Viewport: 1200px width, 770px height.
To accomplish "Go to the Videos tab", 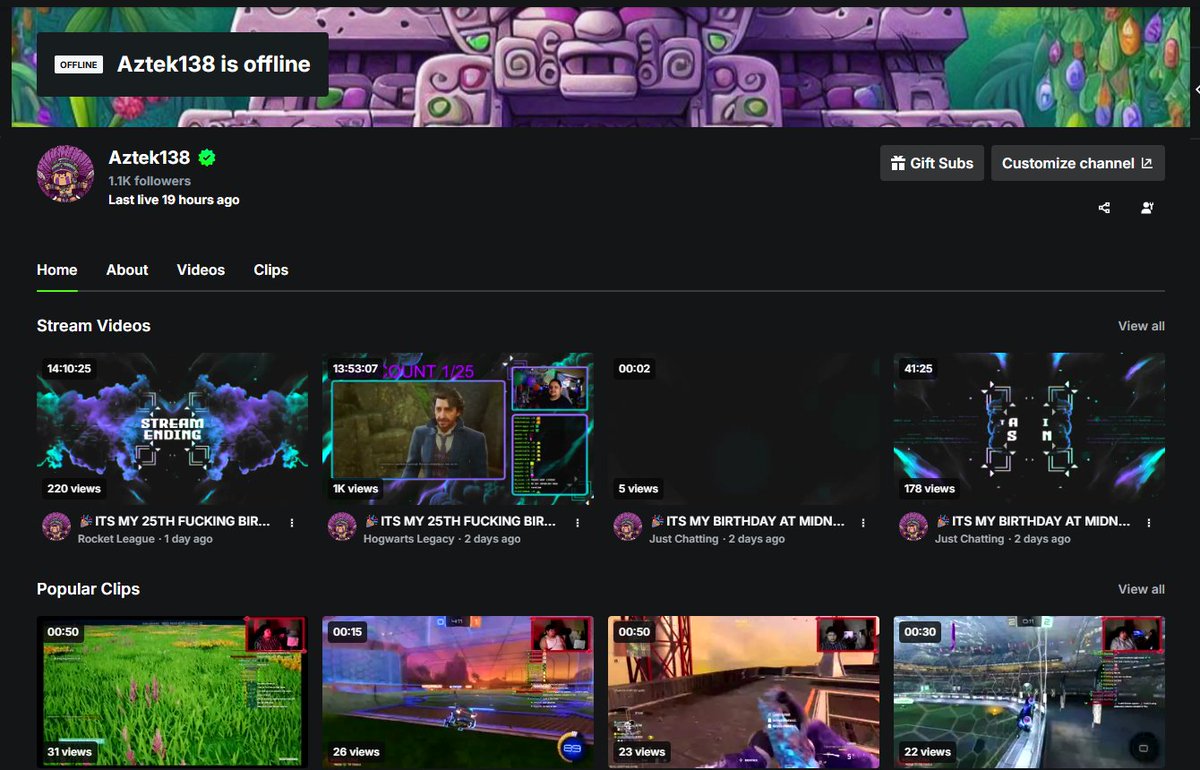I will (201, 270).
